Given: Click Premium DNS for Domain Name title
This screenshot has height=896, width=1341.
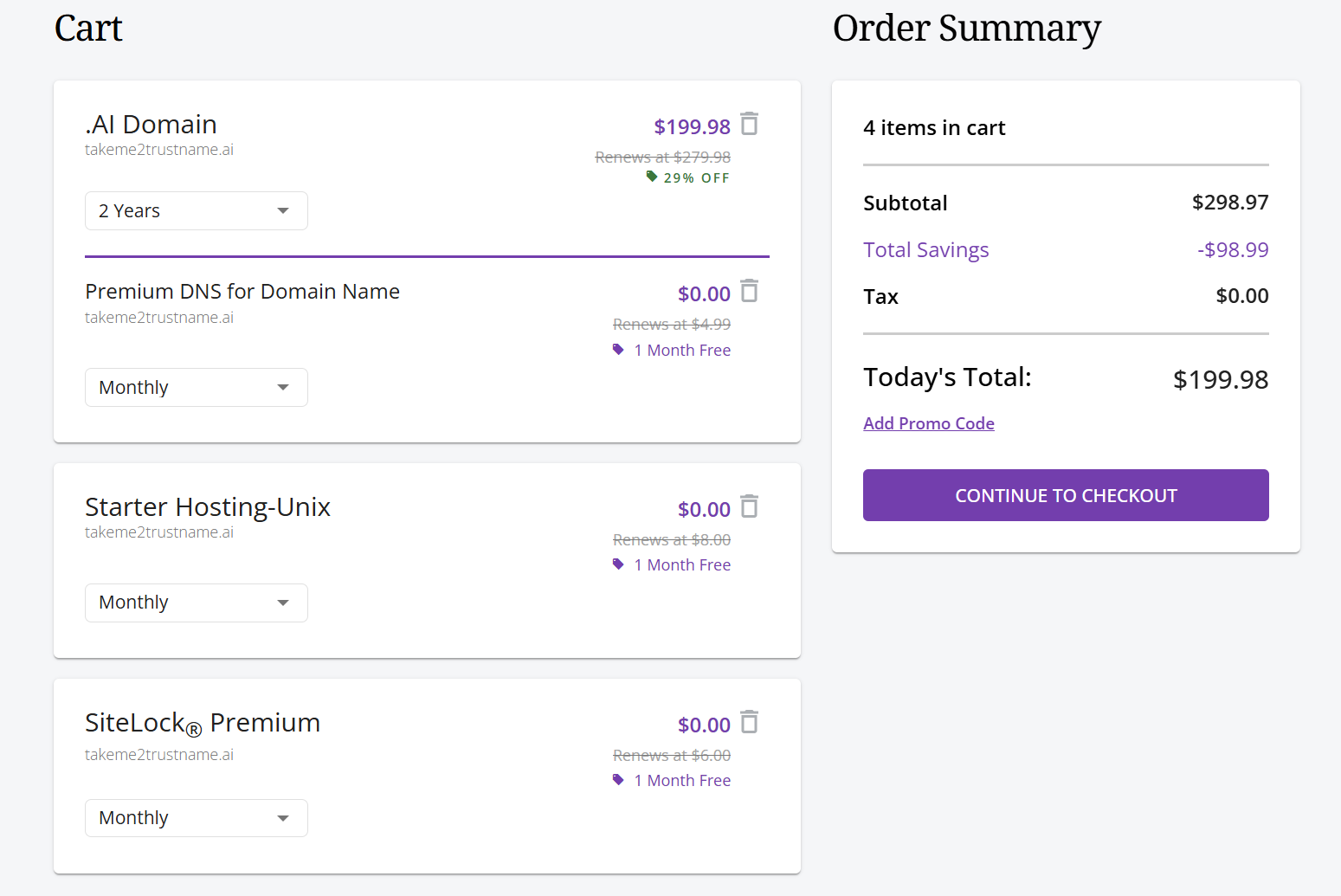Looking at the screenshot, I should coord(242,292).
